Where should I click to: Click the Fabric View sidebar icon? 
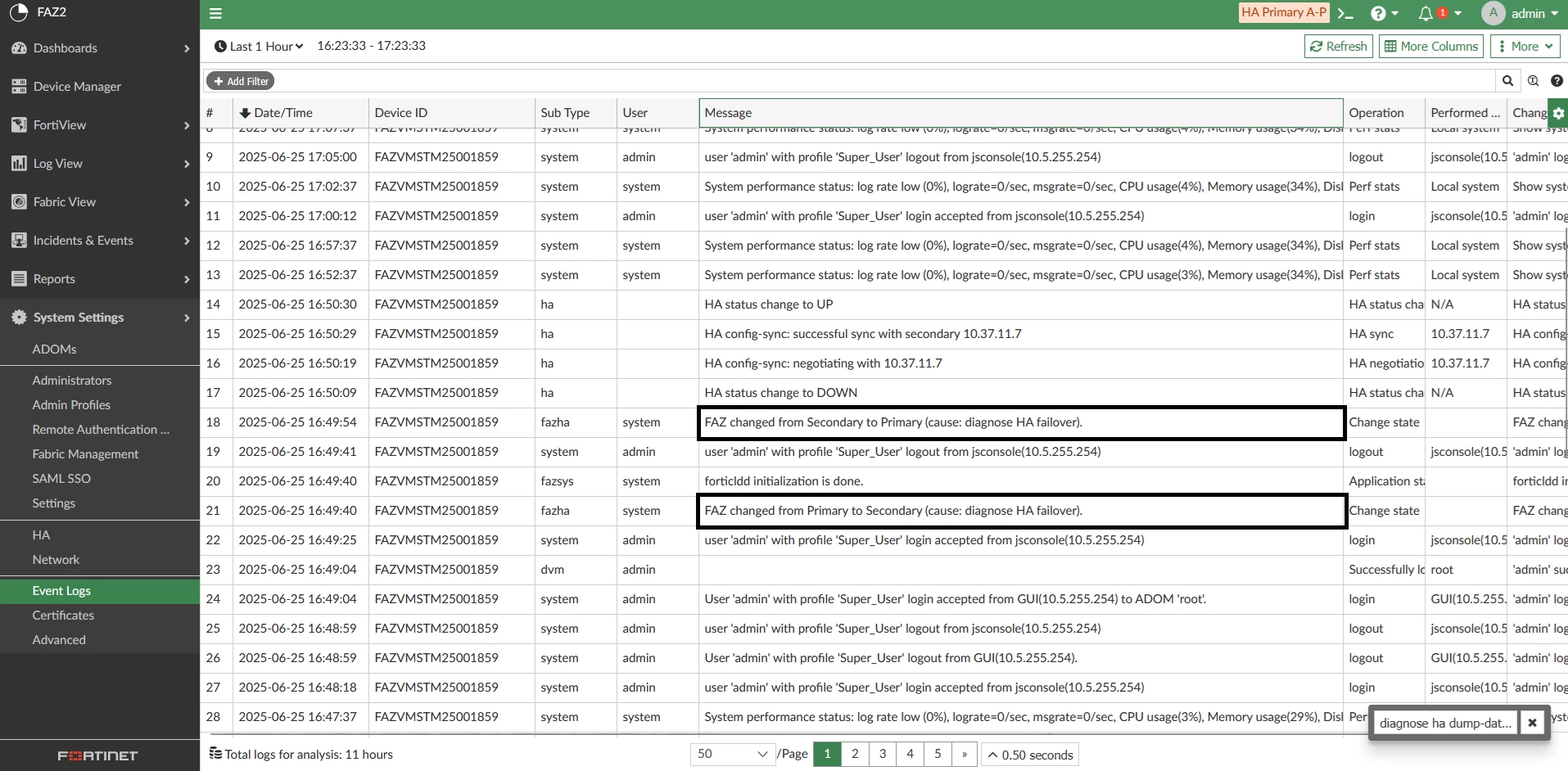point(19,202)
